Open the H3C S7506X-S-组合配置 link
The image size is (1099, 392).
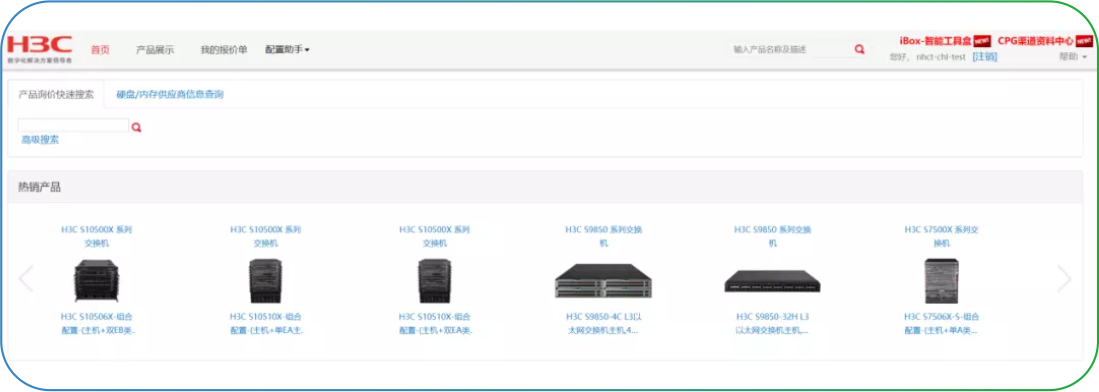tap(941, 323)
